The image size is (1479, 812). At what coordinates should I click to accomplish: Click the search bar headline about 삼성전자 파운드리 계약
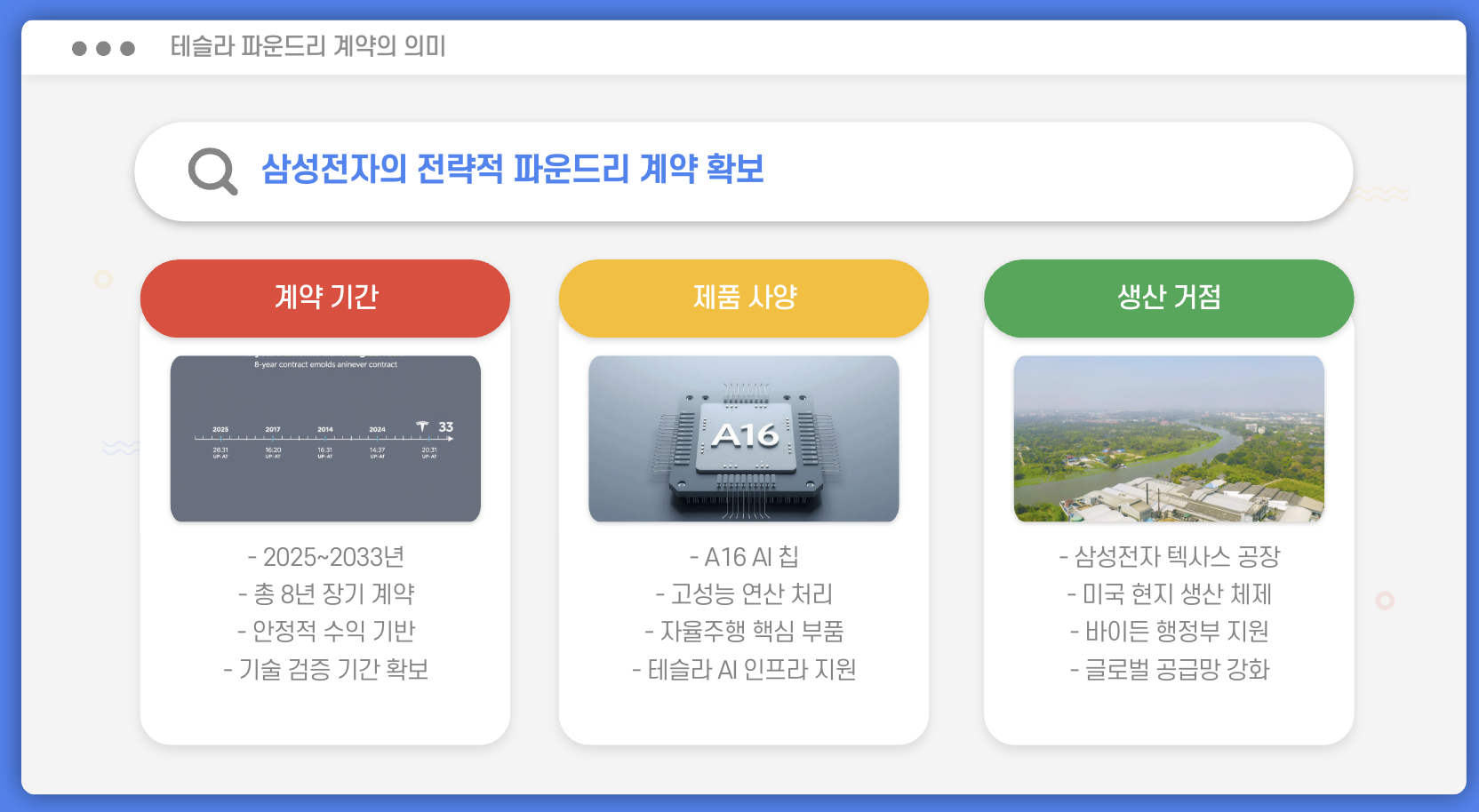tap(513, 169)
